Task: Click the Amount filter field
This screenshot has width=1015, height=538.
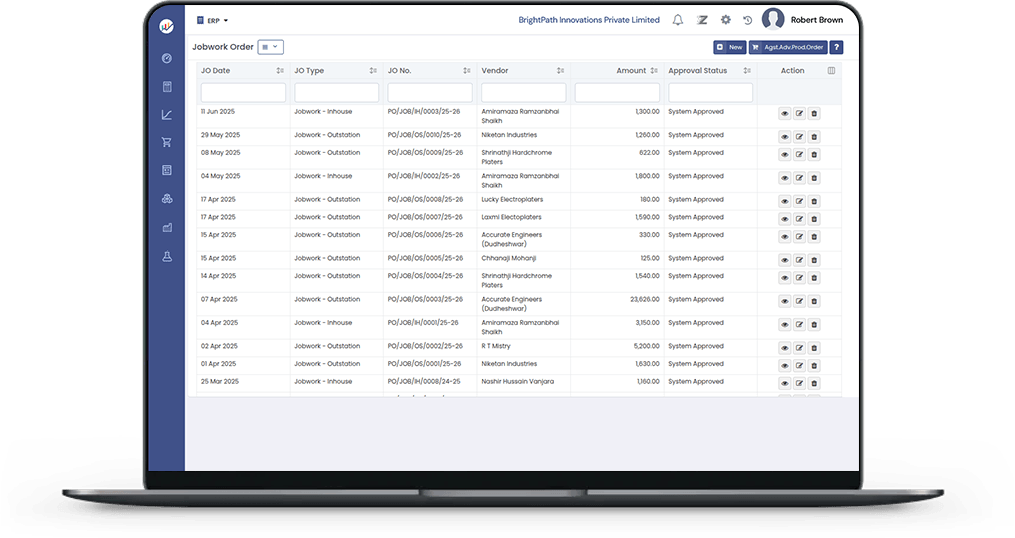Action: tap(617, 93)
